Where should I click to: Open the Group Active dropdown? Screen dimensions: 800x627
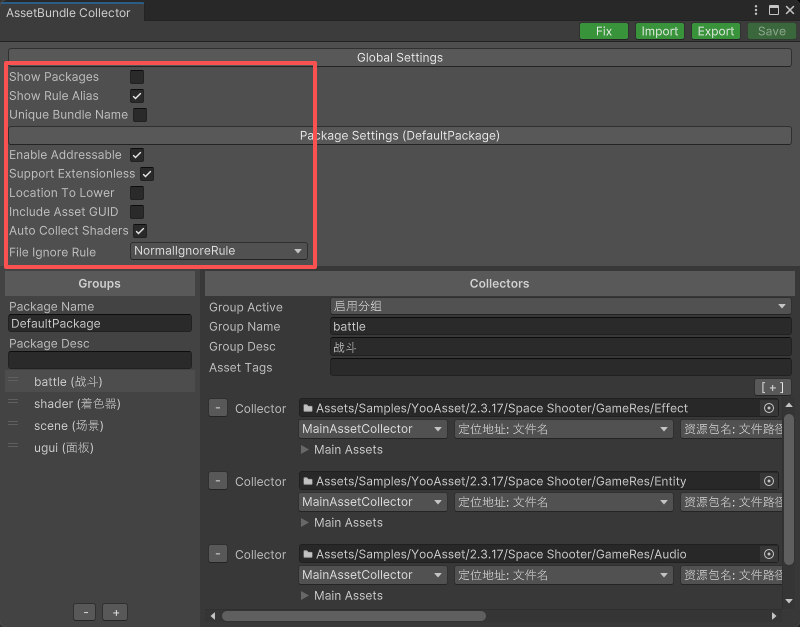(561, 306)
